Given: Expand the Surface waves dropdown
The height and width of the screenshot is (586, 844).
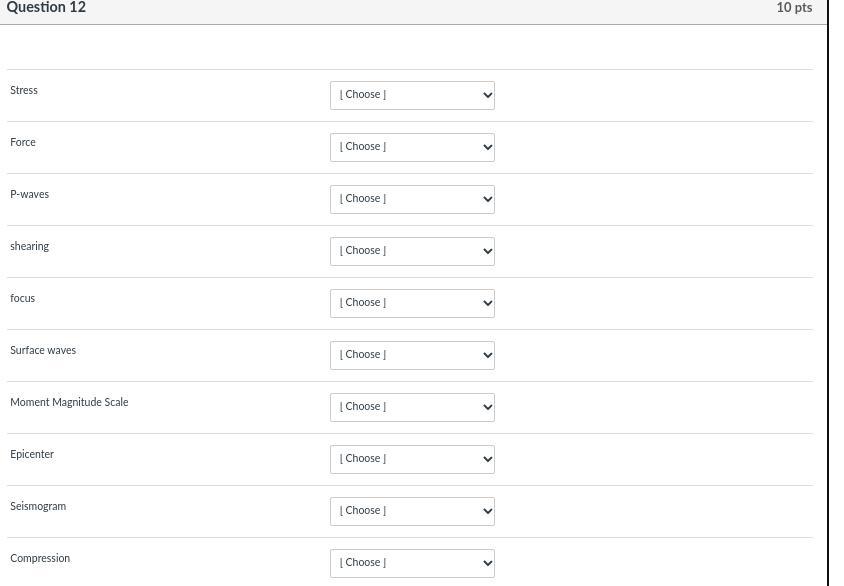Looking at the screenshot, I should [412, 355].
